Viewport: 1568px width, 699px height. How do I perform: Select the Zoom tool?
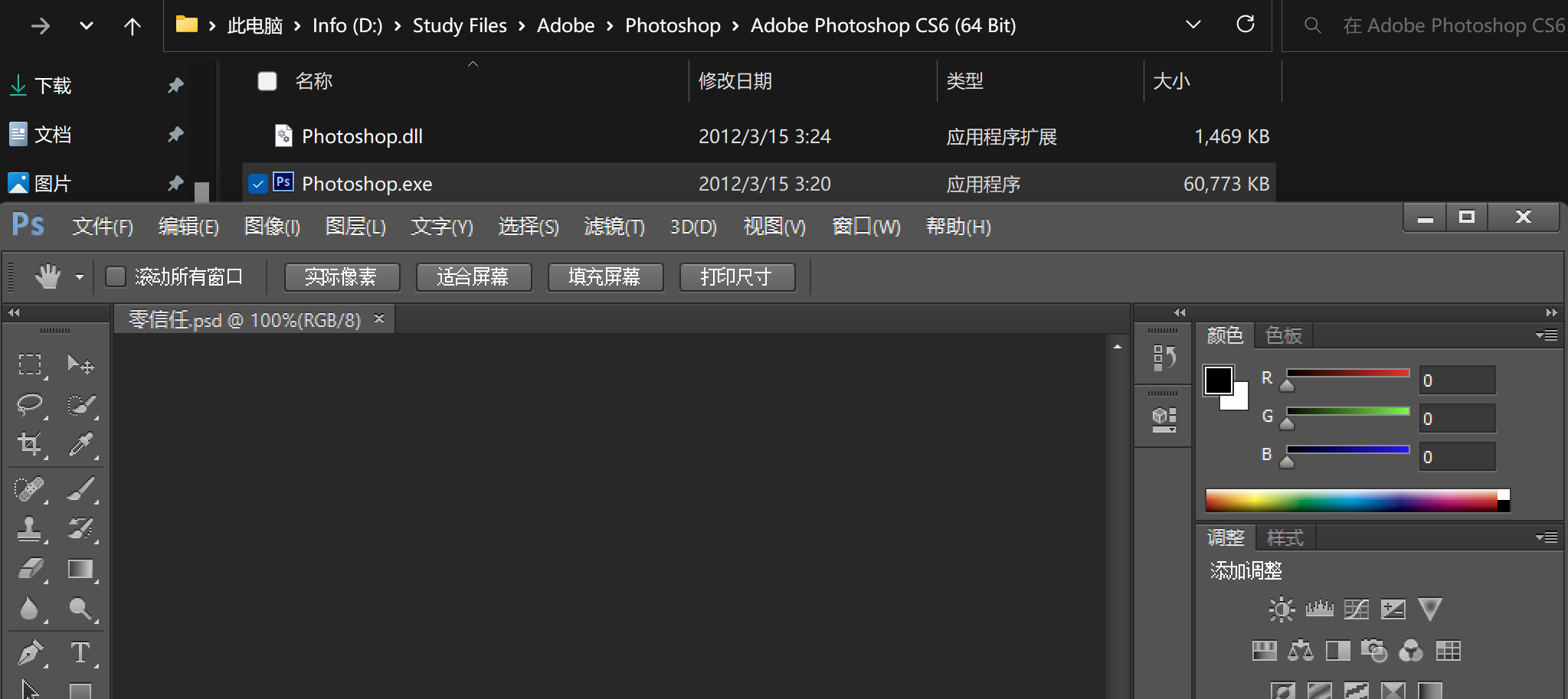pos(80,609)
